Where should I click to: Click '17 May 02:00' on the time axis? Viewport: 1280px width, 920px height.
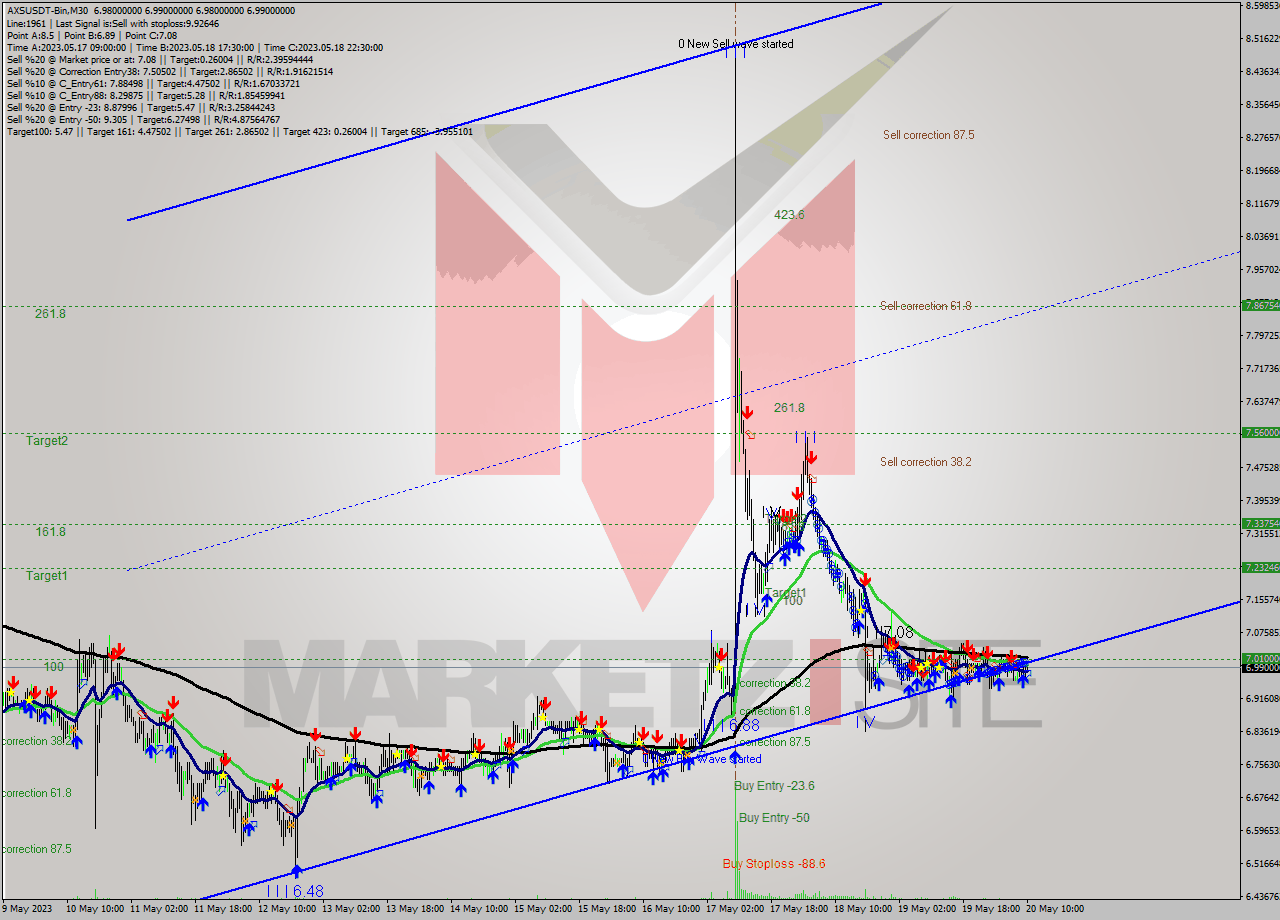[736, 909]
